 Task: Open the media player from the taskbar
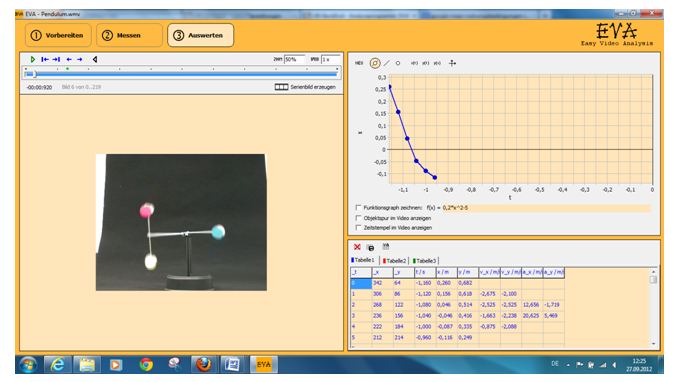click(115, 365)
